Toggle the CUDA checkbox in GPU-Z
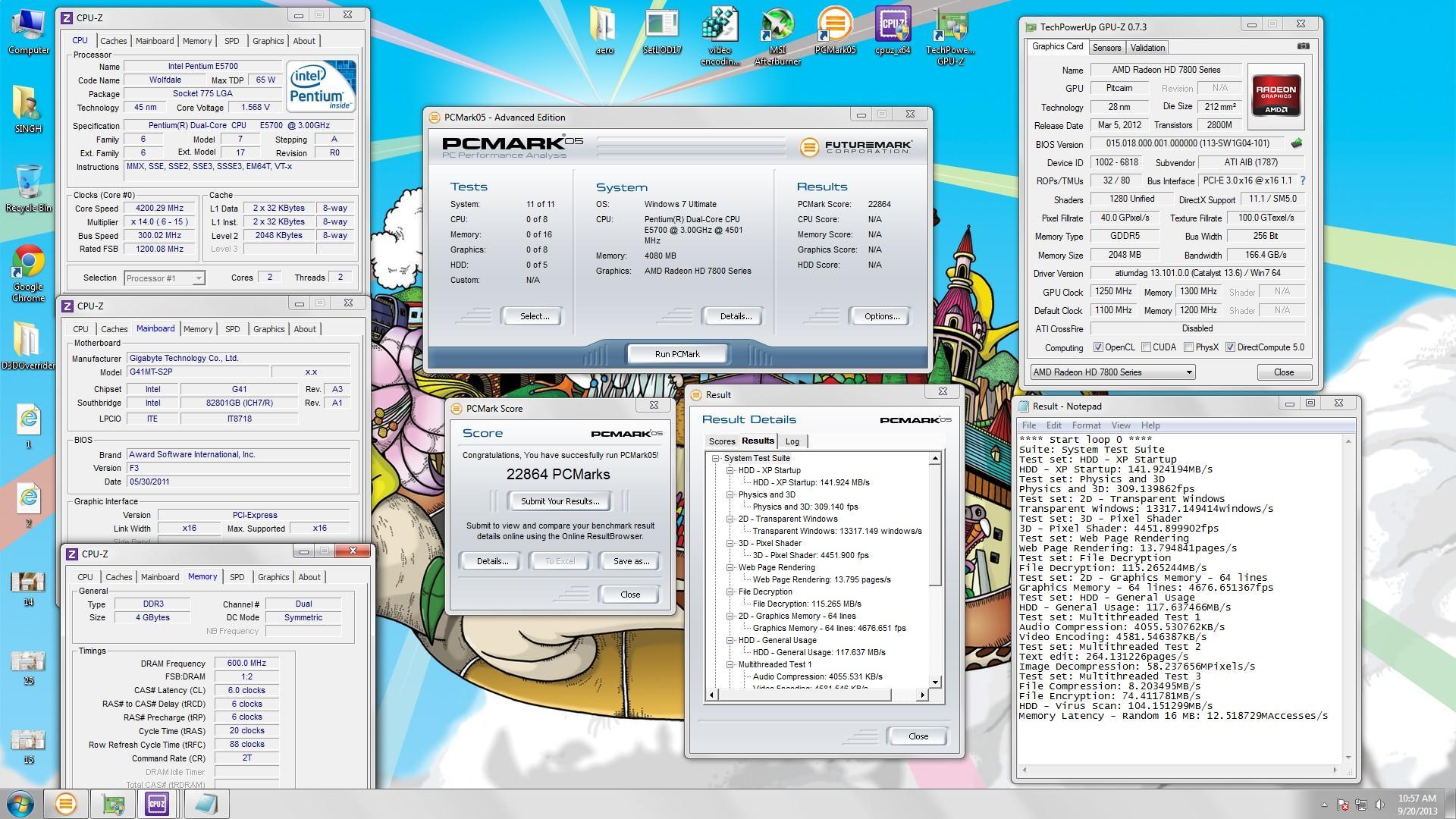Image resolution: width=1456 pixels, height=819 pixels. pyautogui.click(x=1146, y=347)
